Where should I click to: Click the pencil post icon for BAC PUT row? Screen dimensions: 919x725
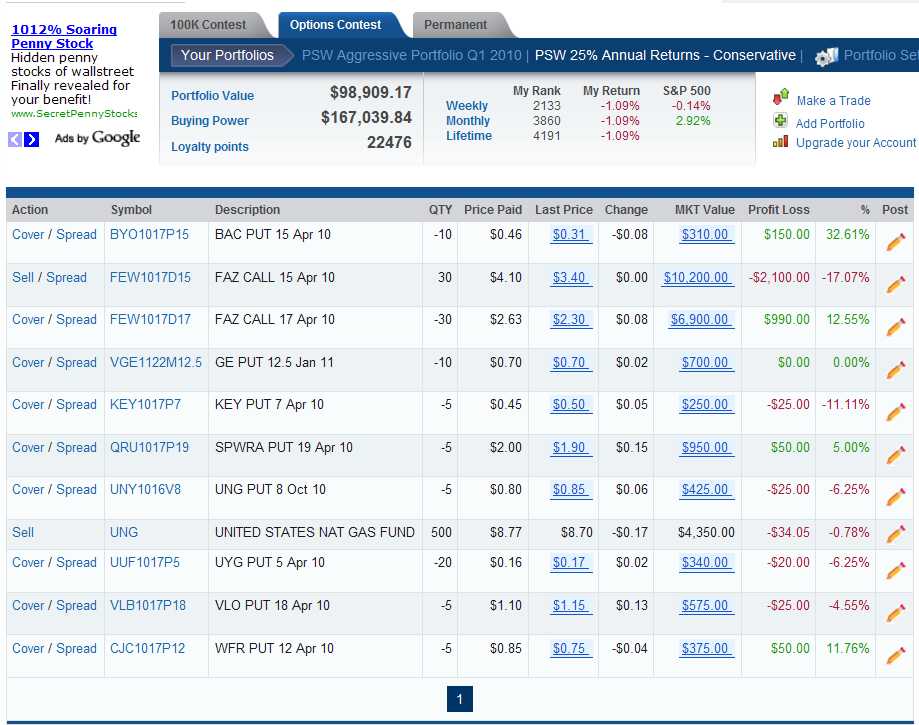click(895, 241)
